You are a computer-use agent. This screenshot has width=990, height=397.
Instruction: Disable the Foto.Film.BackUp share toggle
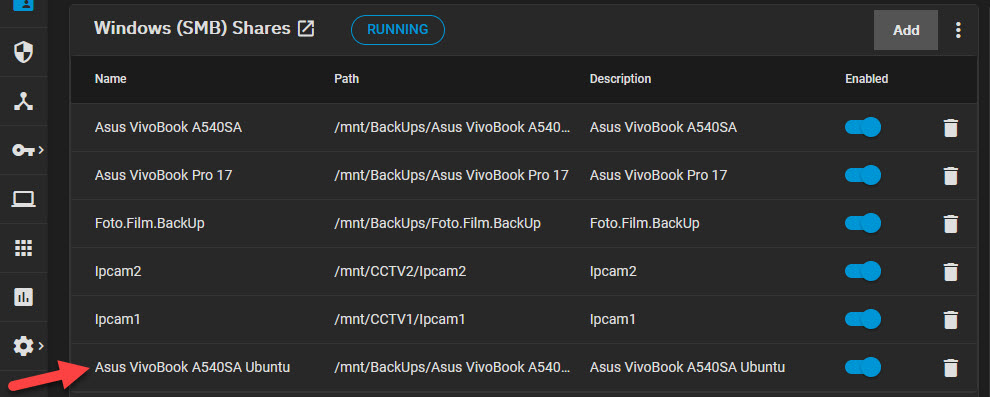[863, 223]
